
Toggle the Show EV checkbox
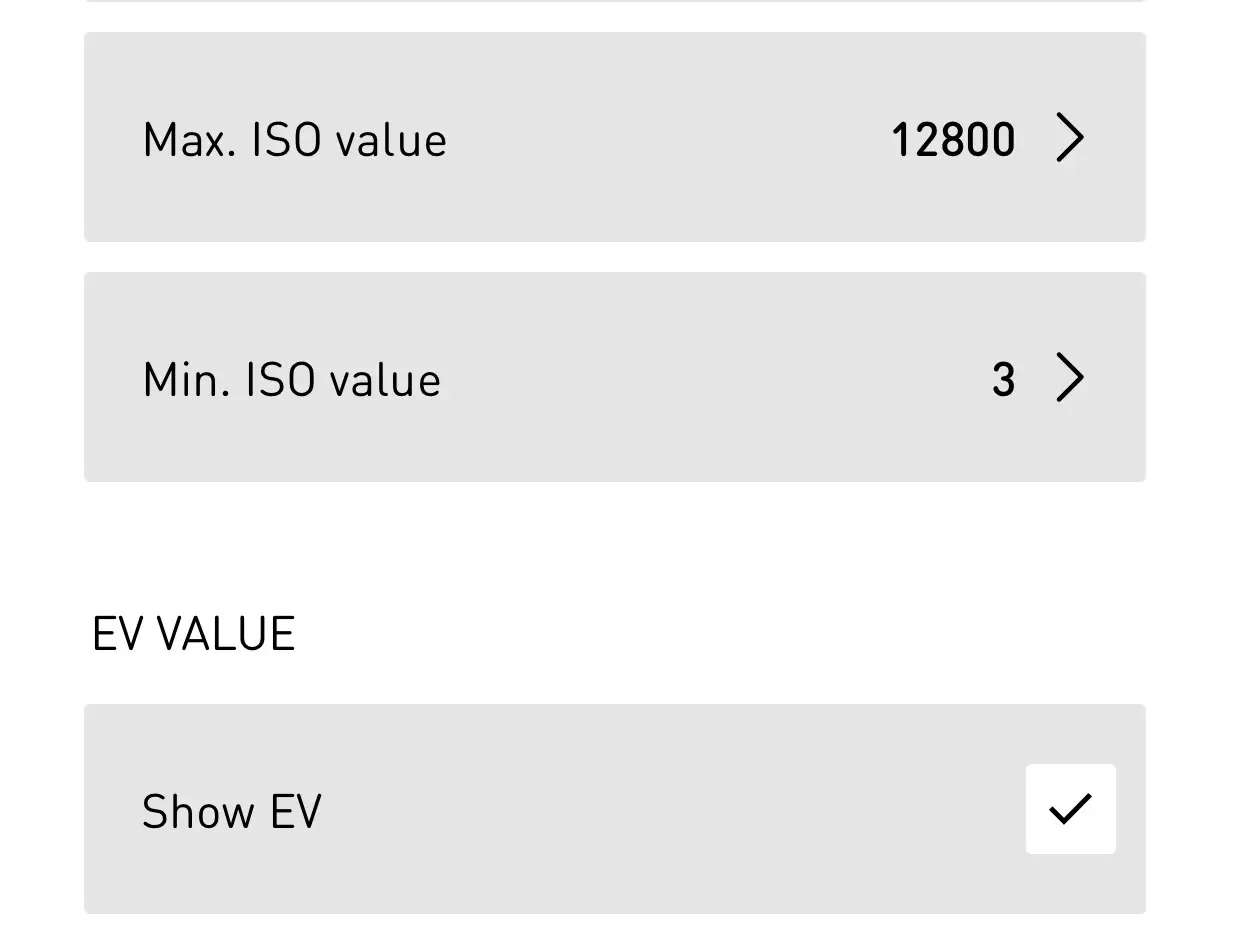tap(1070, 809)
